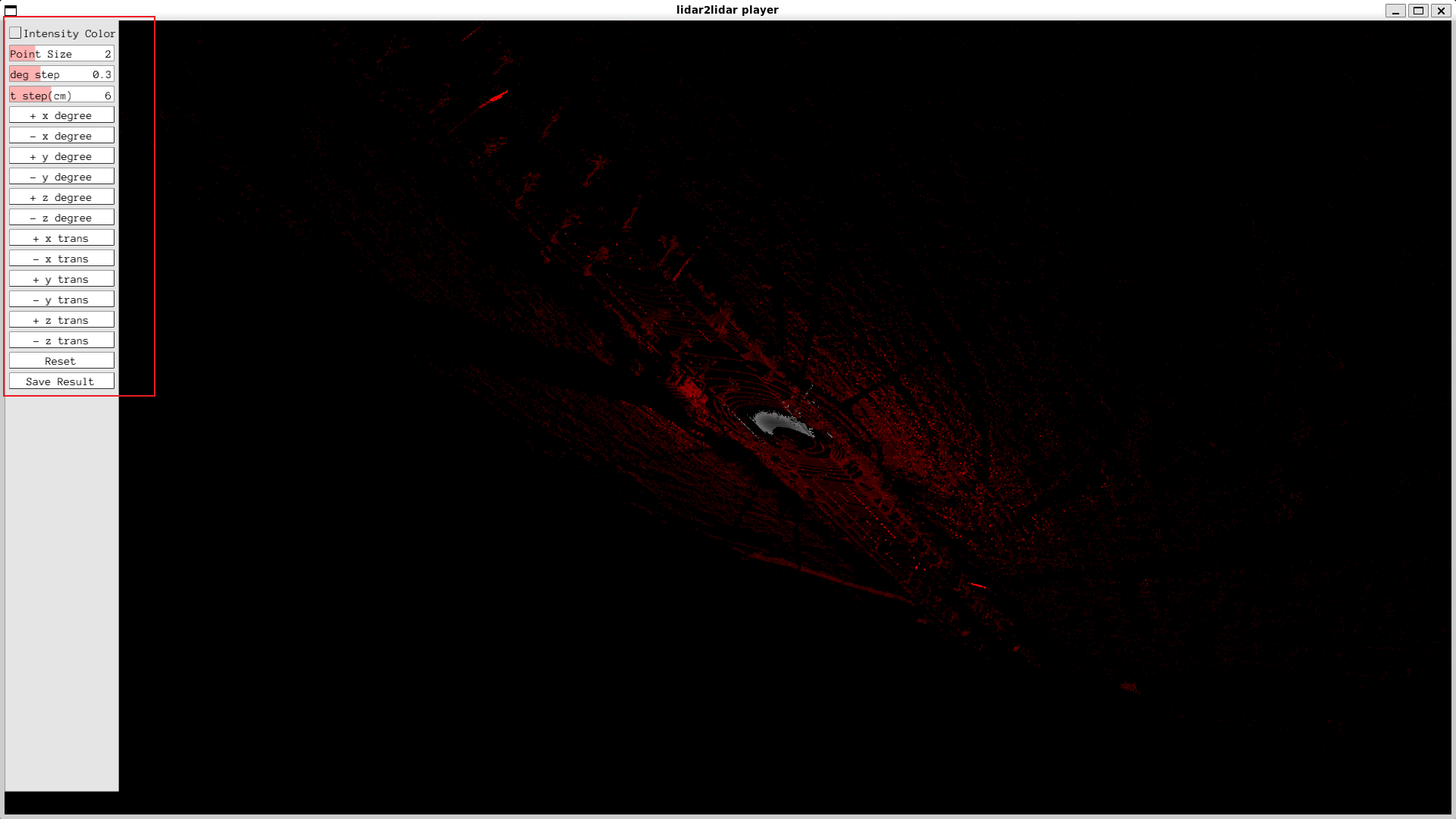Enable the Intensity Color checkbox
Image resolution: width=1456 pixels, height=819 pixels.
(x=15, y=33)
